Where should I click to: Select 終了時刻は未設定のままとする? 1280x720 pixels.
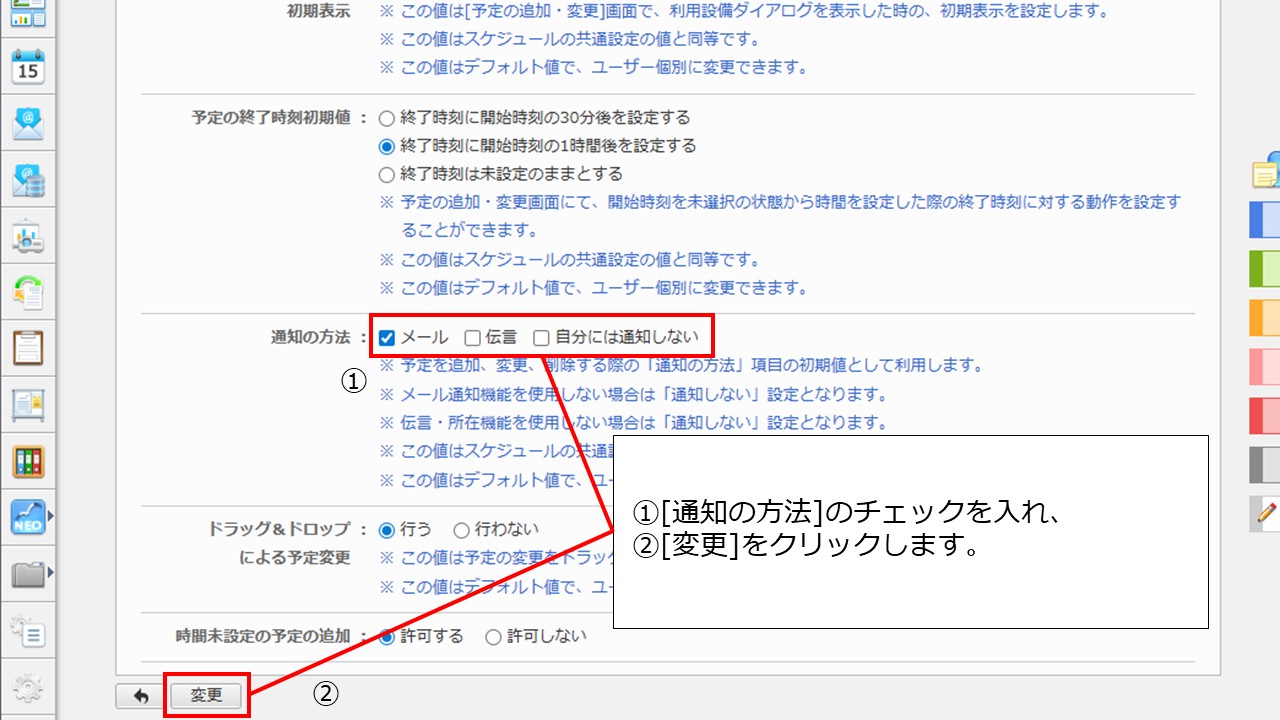pos(387,175)
